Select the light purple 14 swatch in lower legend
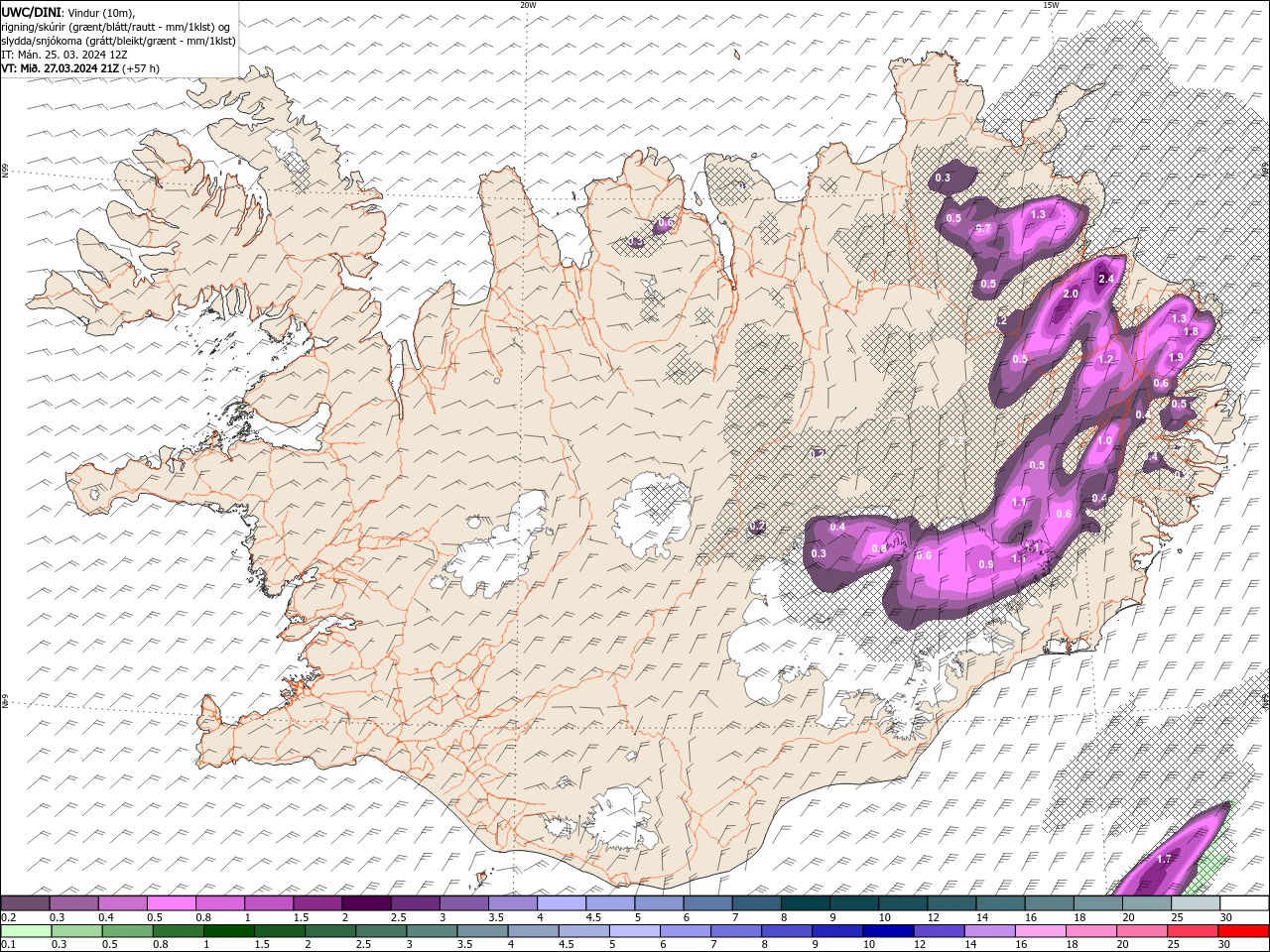1270x952 pixels. 987,931
